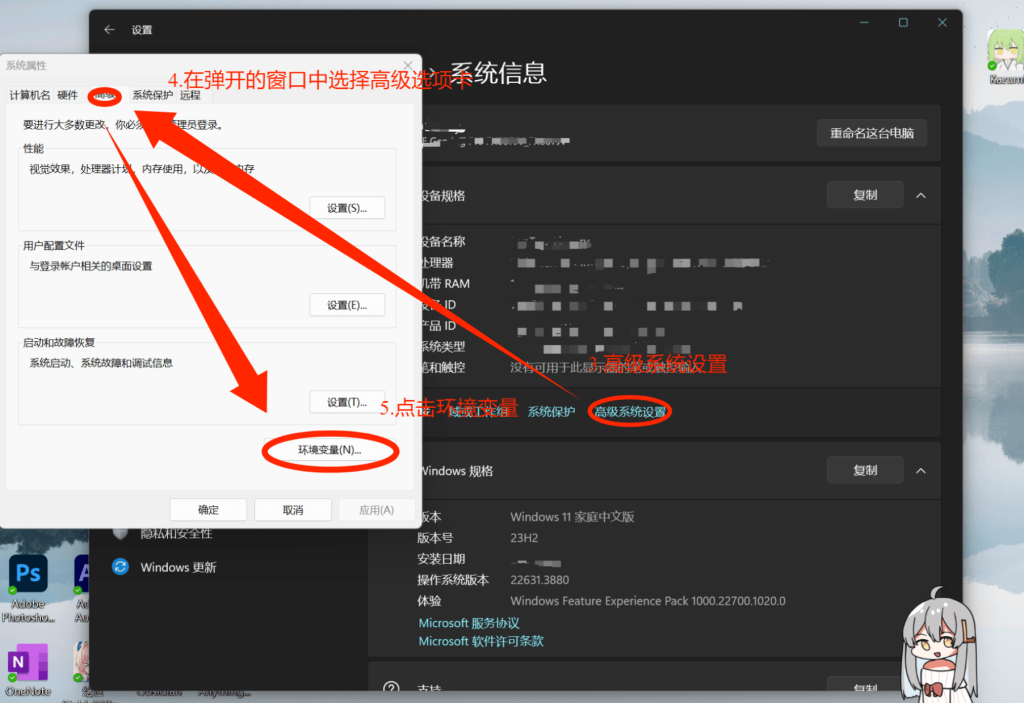Confirm with the 确定 button

(208, 510)
